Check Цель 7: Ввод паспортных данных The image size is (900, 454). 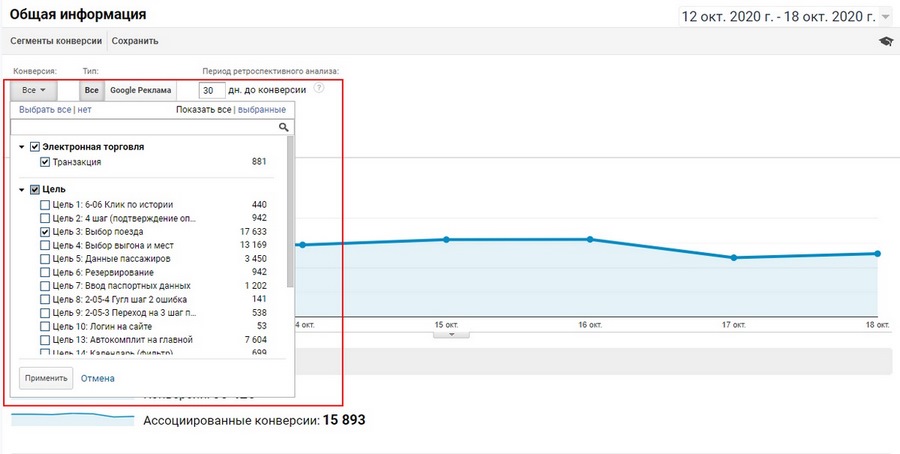(45, 286)
